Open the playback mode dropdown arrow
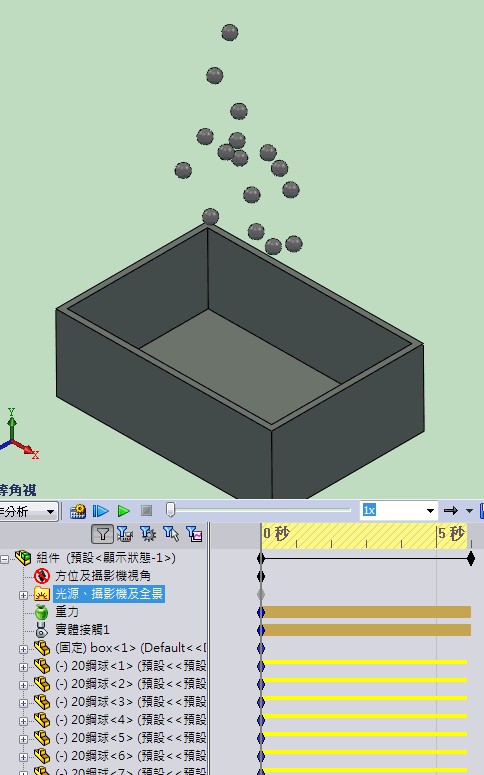 click(x=470, y=511)
